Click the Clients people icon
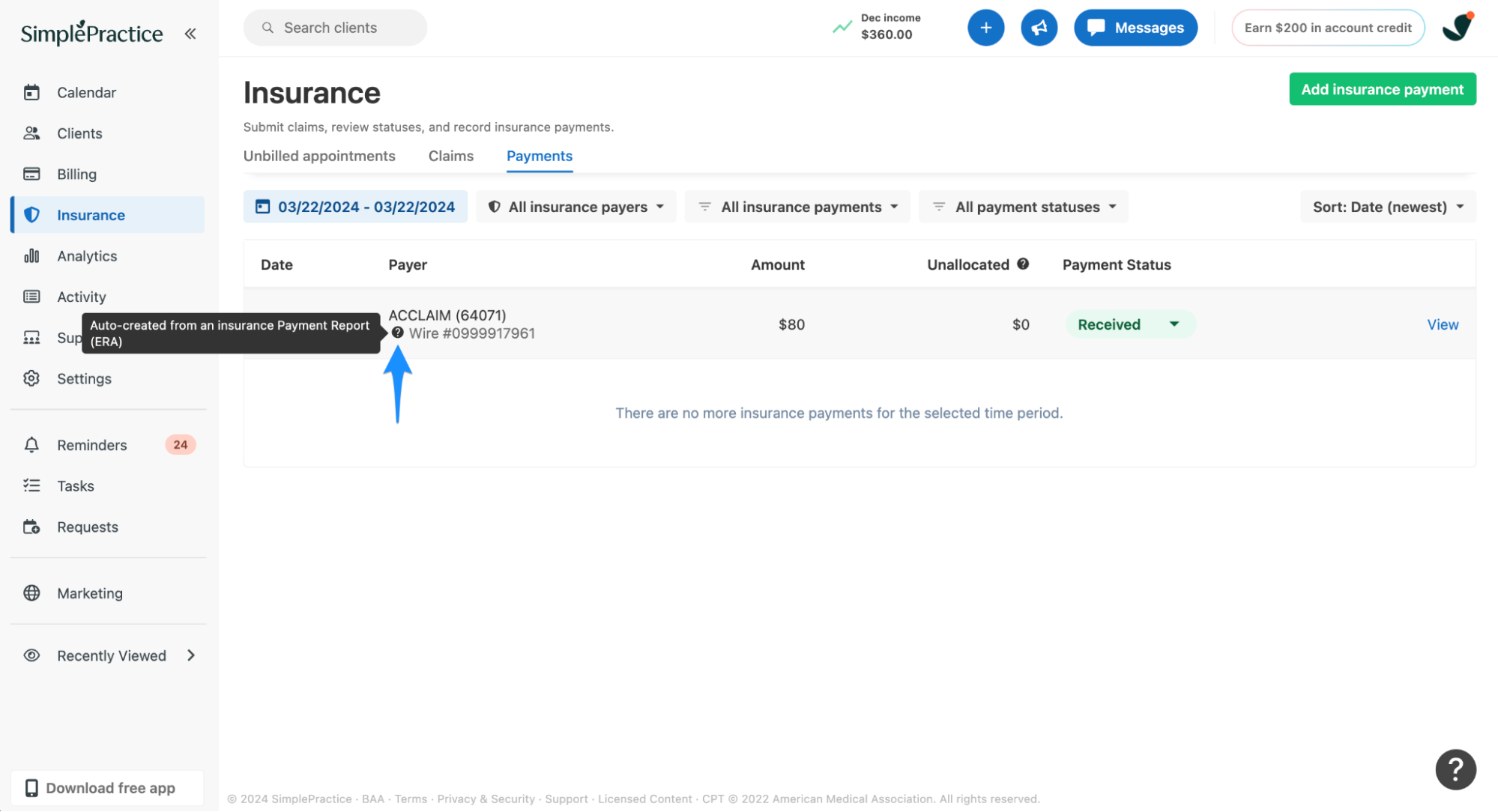 tap(31, 133)
